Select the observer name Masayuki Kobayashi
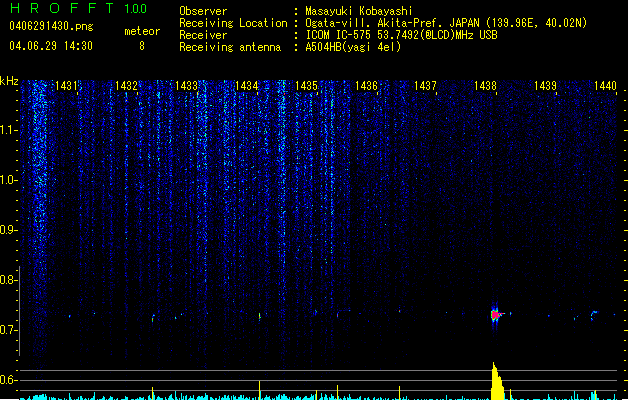 point(359,11)
